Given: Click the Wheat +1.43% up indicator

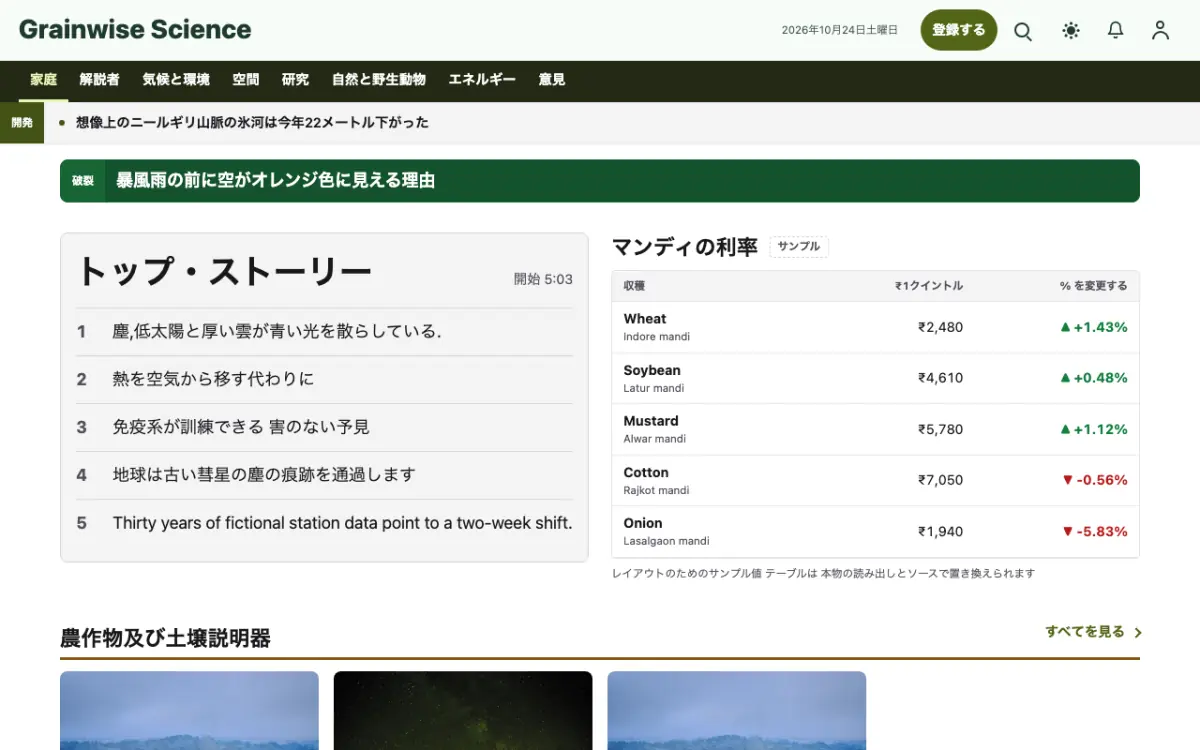Looking at the screenshot, I should pyautogui.click(x=1093, y=327).
